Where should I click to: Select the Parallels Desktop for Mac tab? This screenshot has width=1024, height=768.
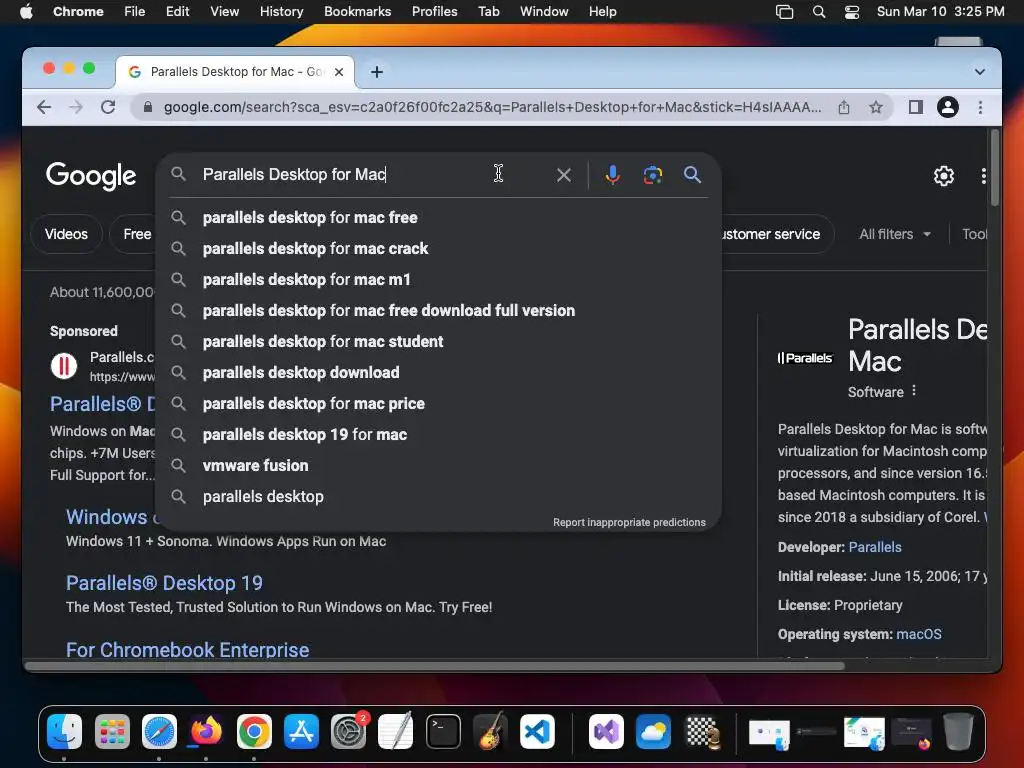235,72
